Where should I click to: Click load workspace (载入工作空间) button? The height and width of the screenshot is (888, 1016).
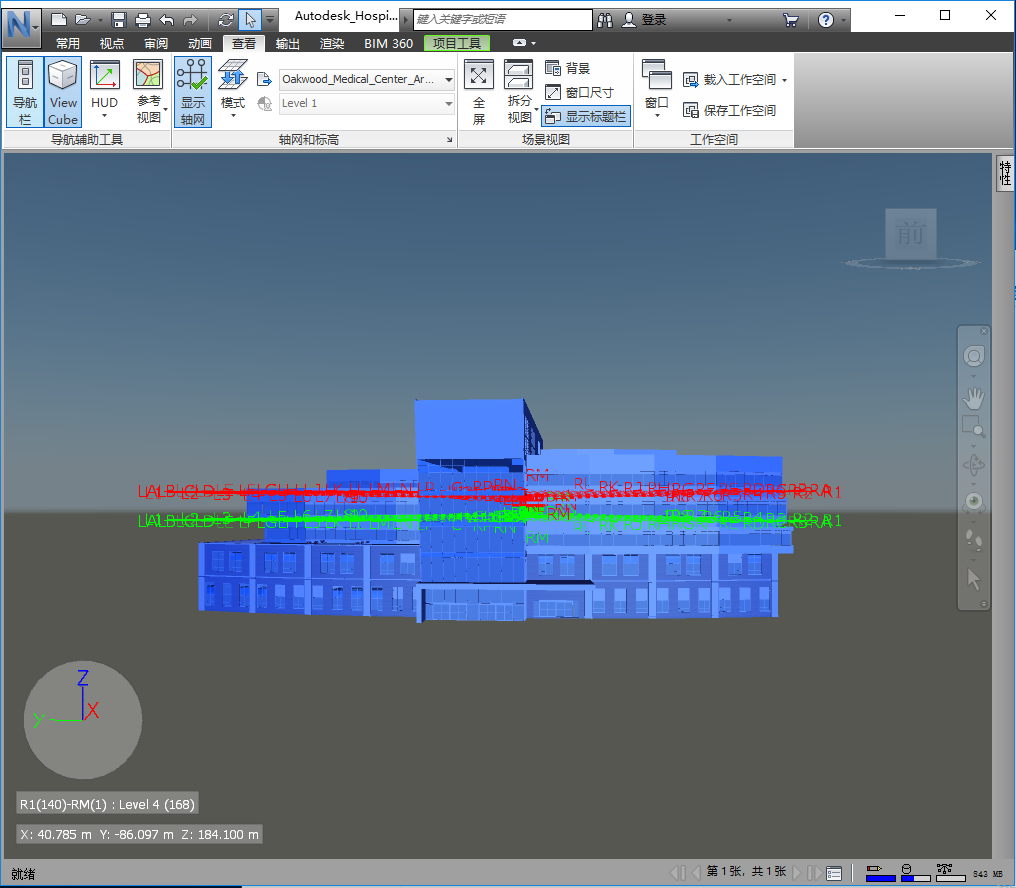coord(735,80)
